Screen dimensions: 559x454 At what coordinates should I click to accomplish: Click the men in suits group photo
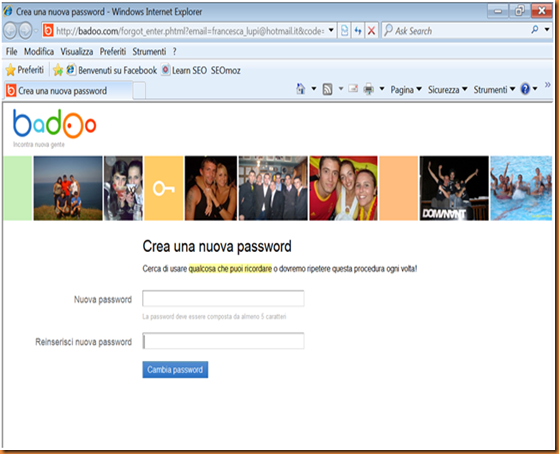273,188
